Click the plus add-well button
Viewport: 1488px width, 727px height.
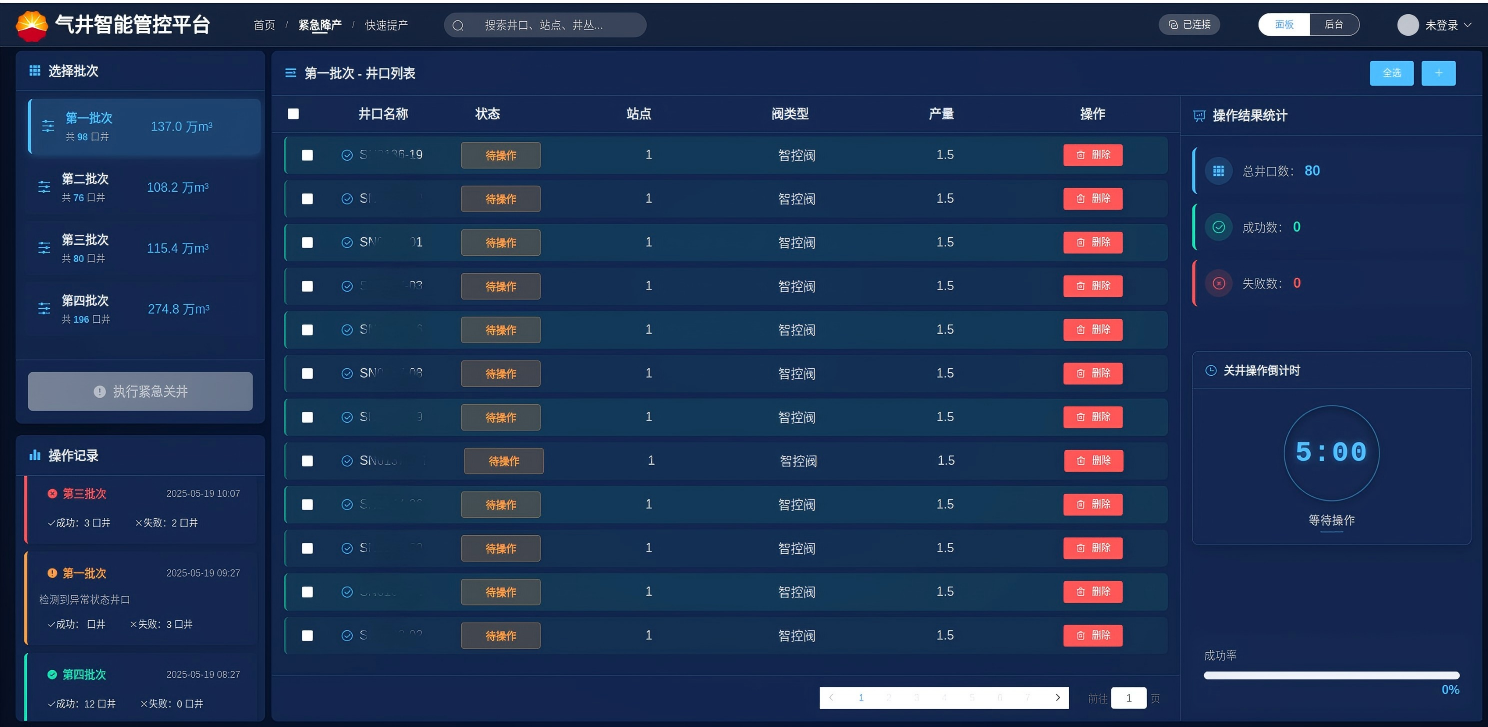pos(1438,73)
